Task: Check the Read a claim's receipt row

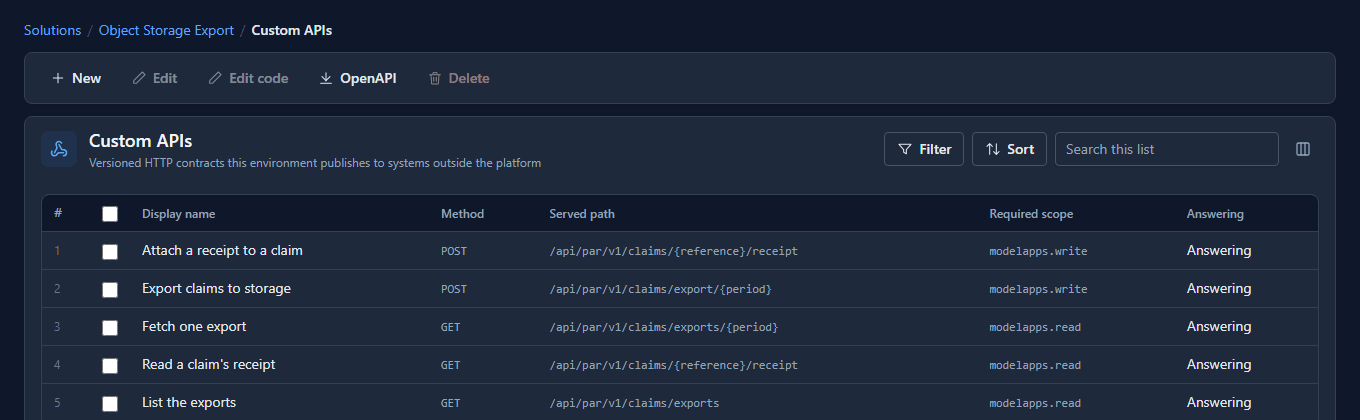Action: 110,366
